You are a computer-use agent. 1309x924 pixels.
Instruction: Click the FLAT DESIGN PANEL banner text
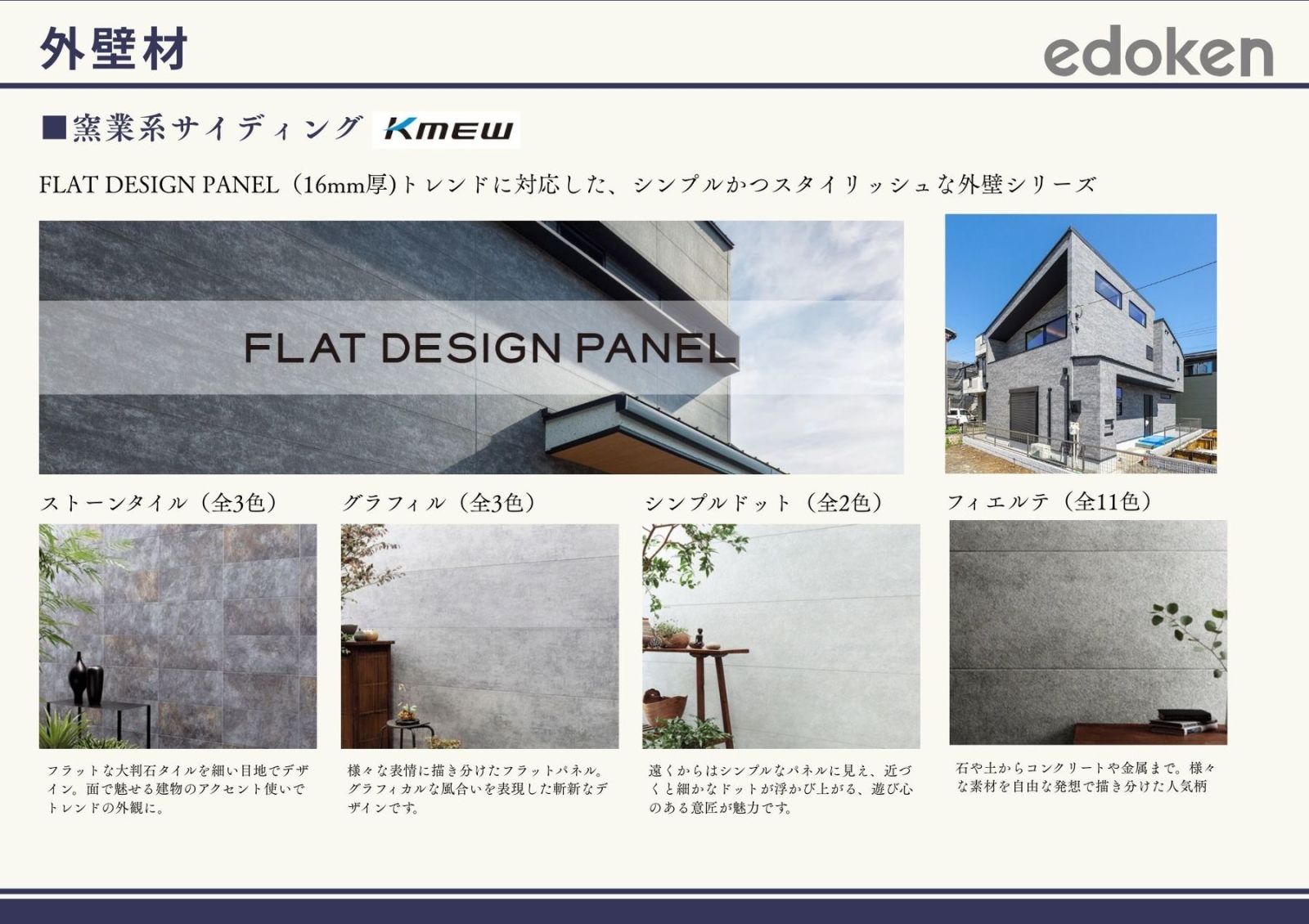[489, 348]
